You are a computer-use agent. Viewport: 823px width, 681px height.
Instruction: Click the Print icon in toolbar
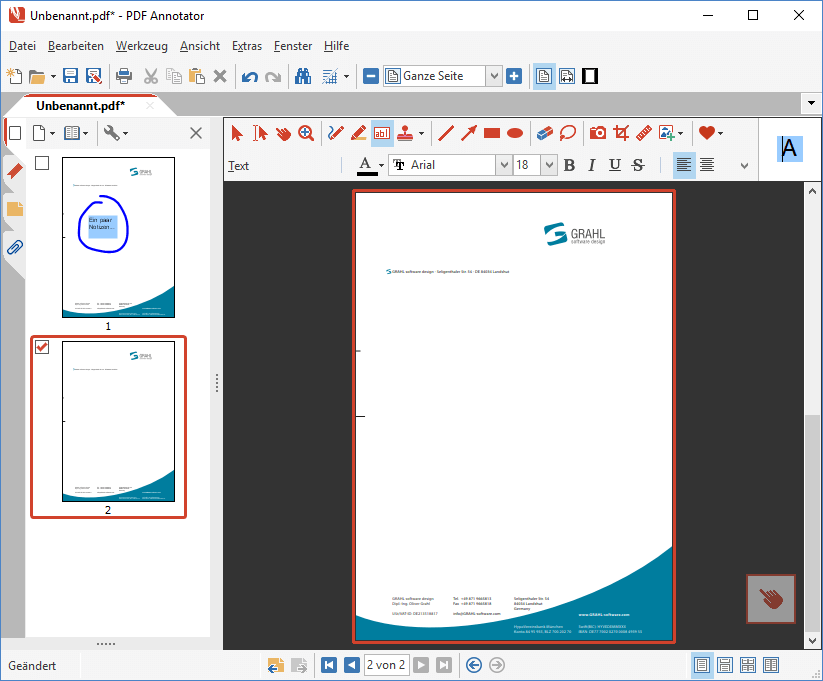pyautogui.click(x=124, y=76)
